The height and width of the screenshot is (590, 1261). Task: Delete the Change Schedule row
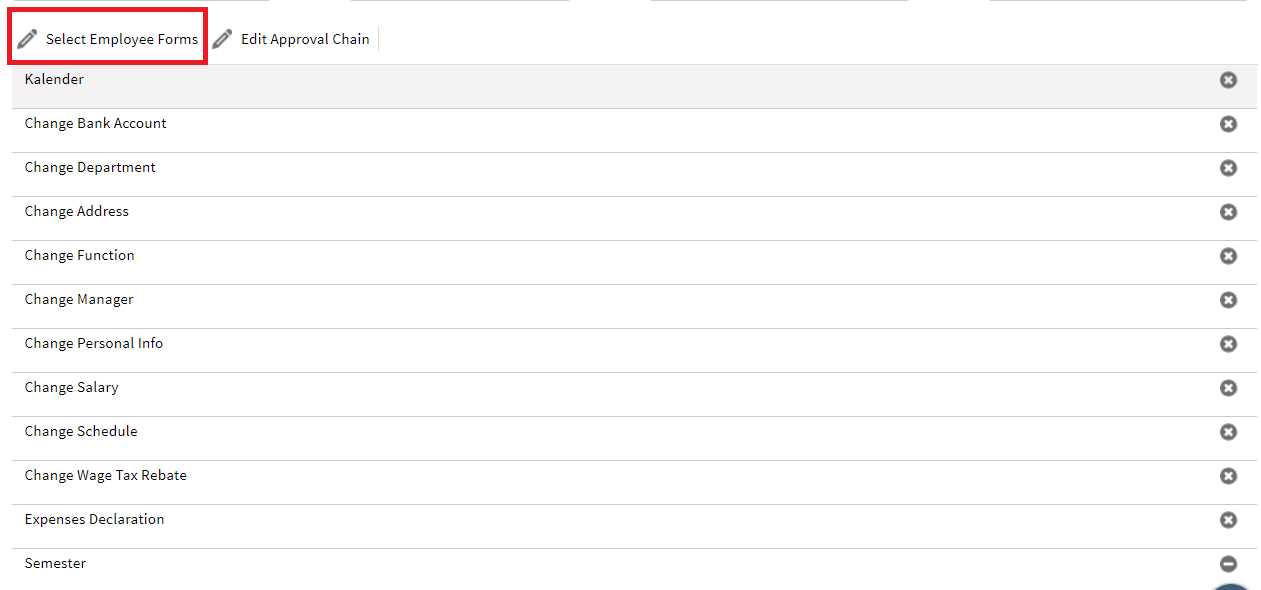(x=1228, y=432)
